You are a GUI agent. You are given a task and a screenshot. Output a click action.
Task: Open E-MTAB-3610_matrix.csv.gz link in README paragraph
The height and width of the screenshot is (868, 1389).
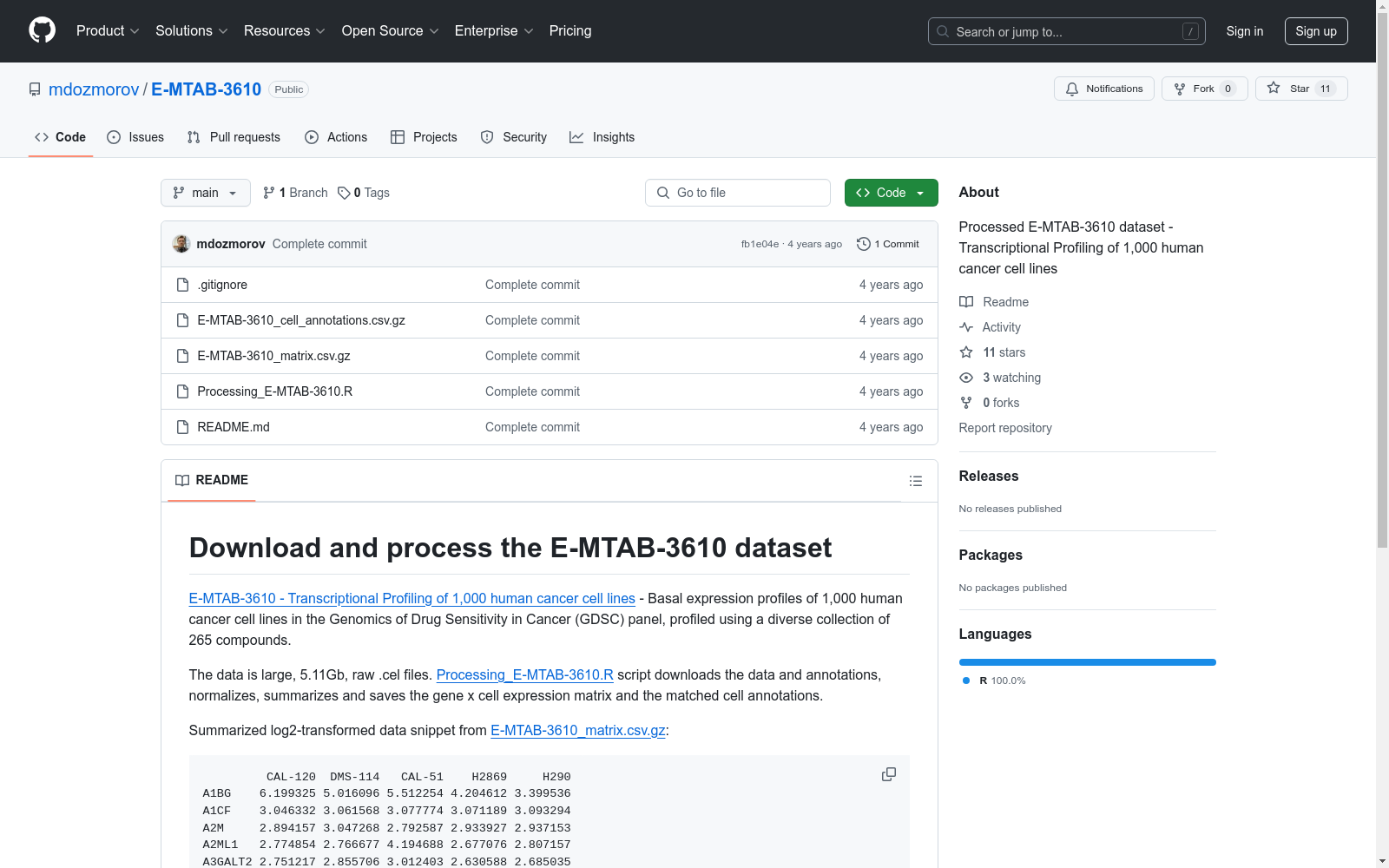(578, 730)
